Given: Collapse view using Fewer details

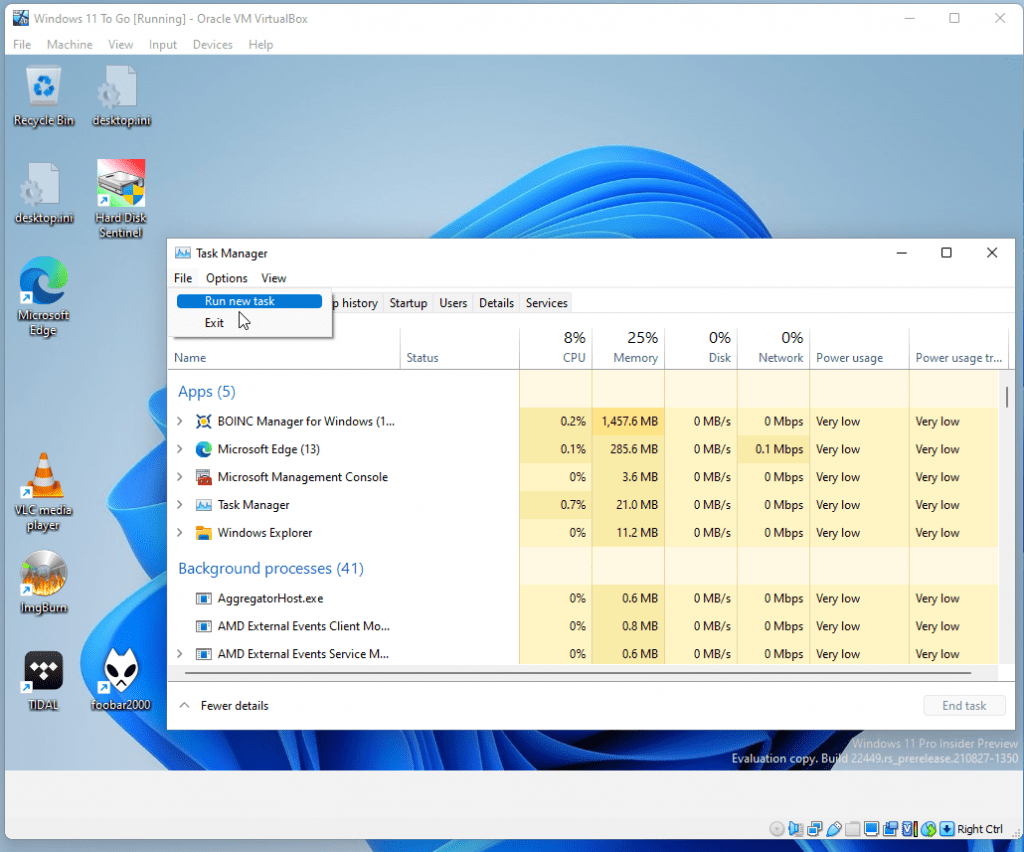Looking at the screenshot, I should tap(224, 706).
